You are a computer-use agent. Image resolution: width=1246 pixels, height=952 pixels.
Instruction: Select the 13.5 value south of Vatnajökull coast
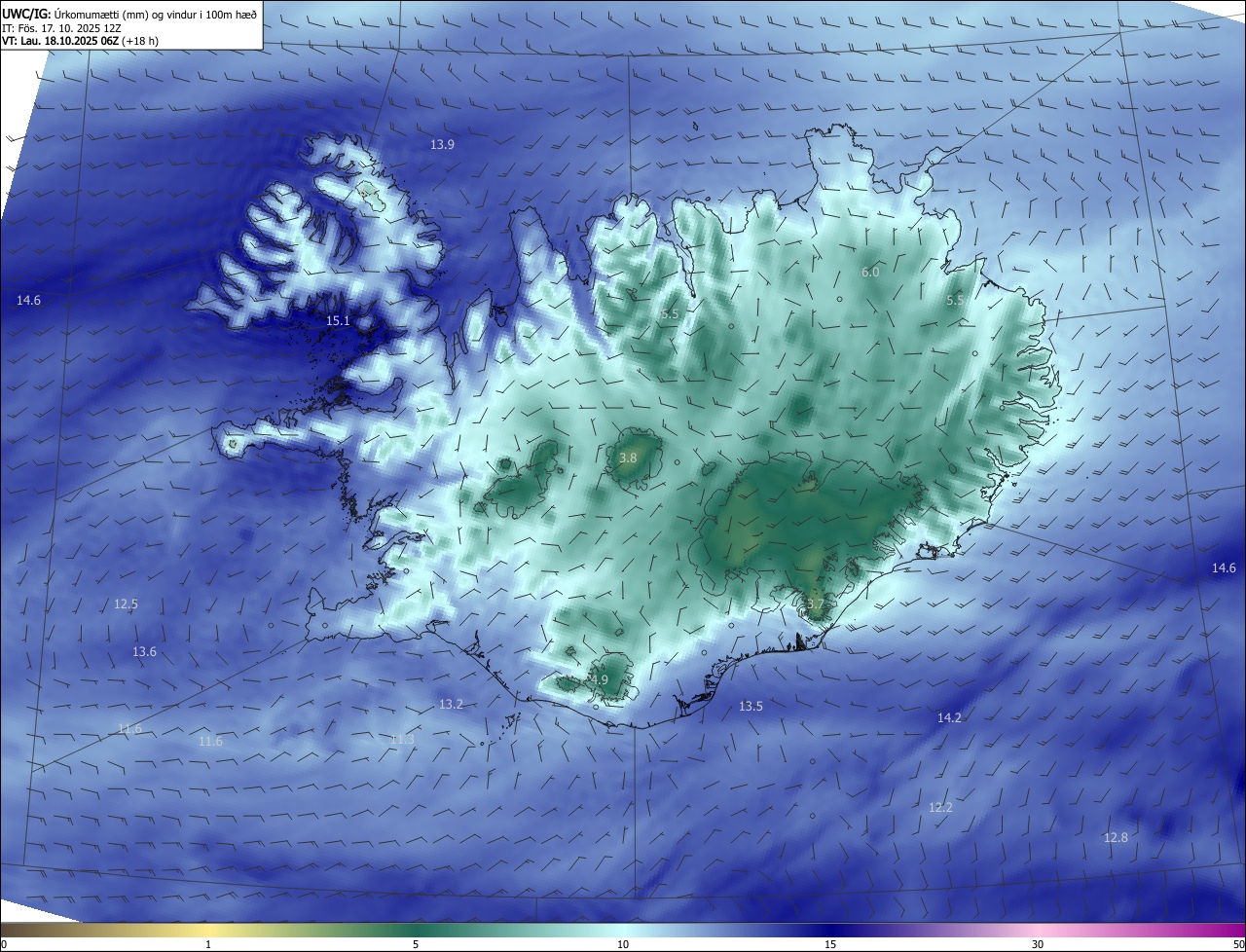click(751, 706)
